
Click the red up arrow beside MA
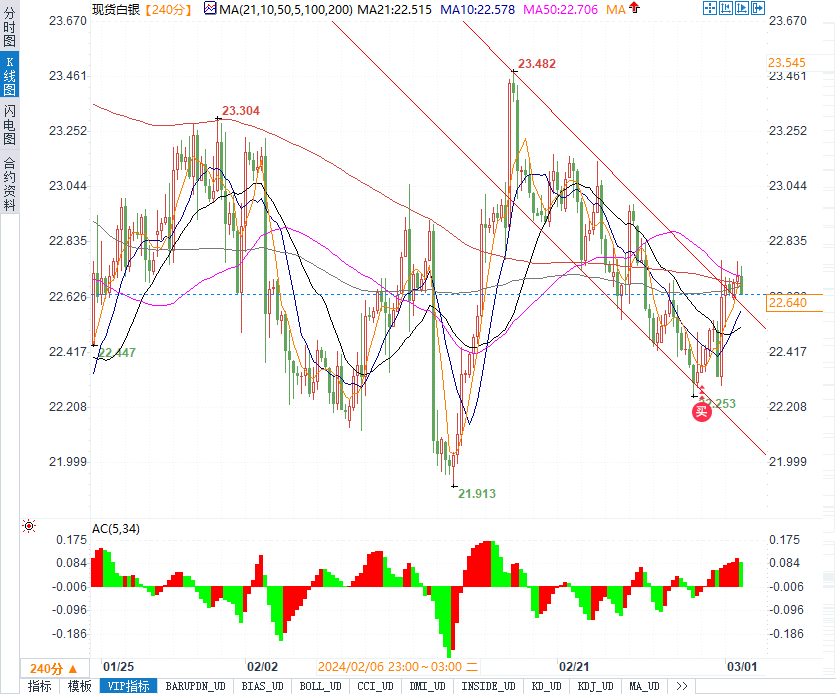click(636, 9)
